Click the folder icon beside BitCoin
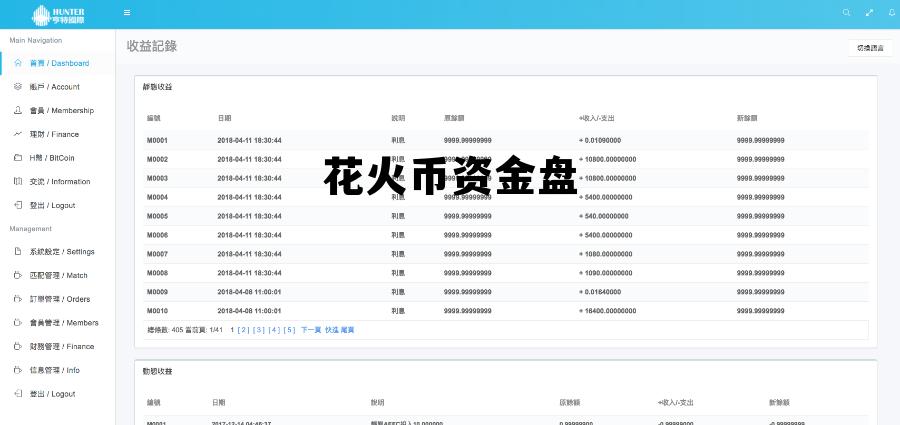Screen dimensions: 900x425 coord(18,157)
